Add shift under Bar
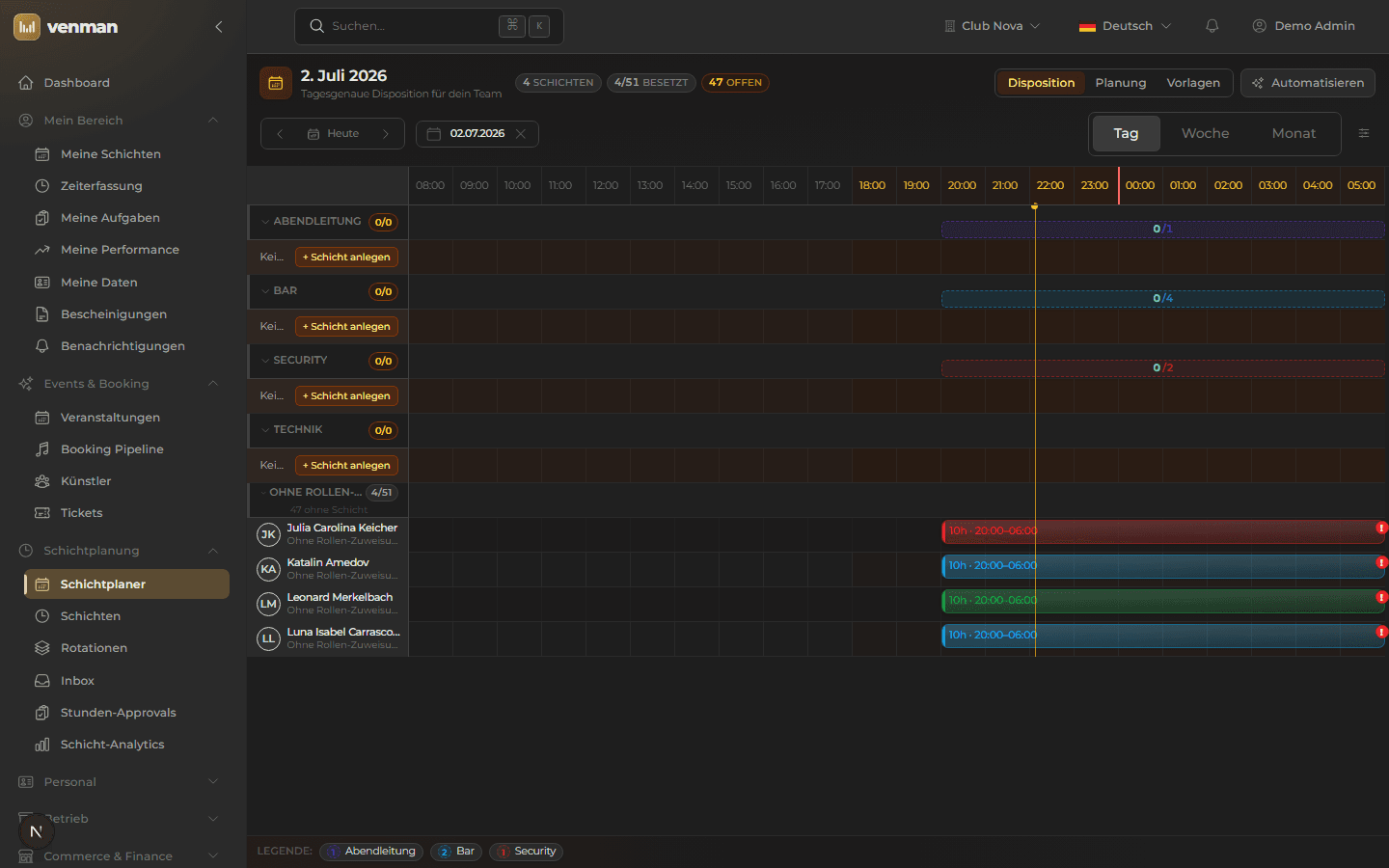 346,327
